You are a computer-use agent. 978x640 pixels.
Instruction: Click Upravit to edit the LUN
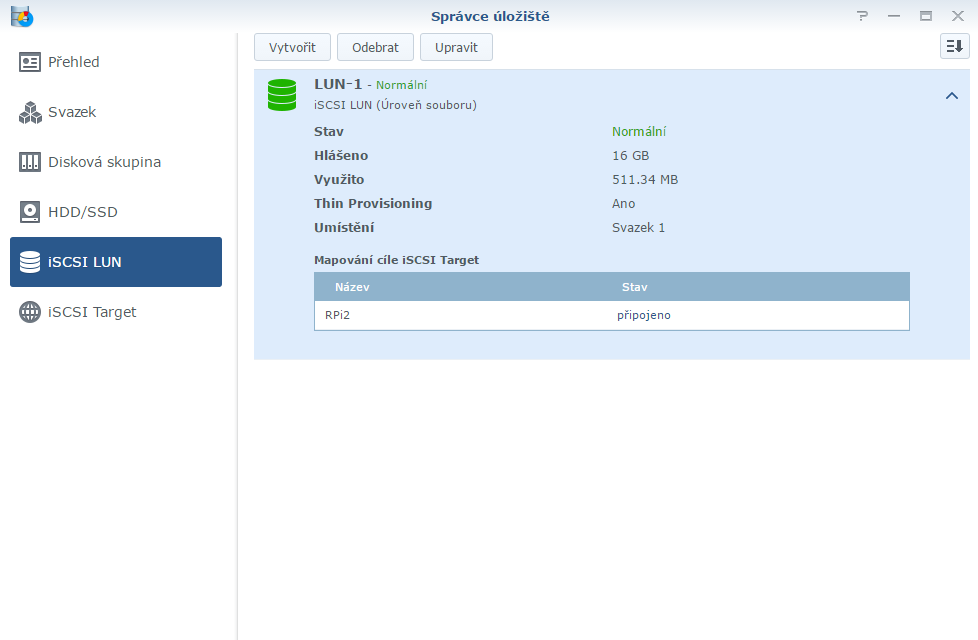[456, 47]
